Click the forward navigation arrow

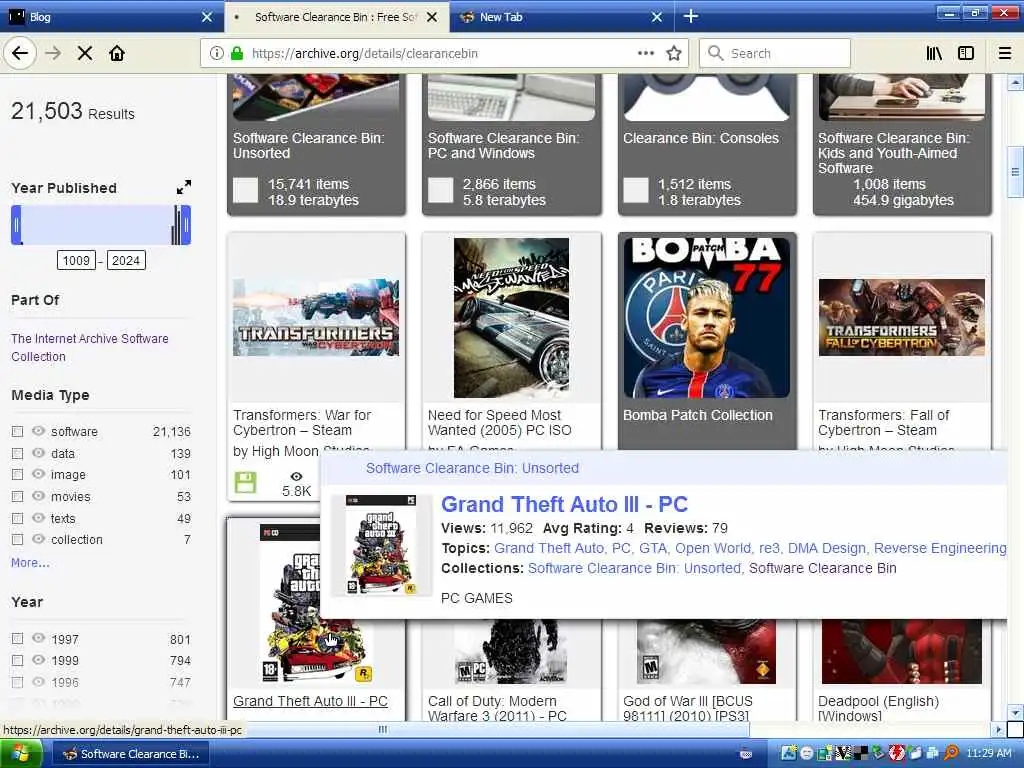(53, 54)
